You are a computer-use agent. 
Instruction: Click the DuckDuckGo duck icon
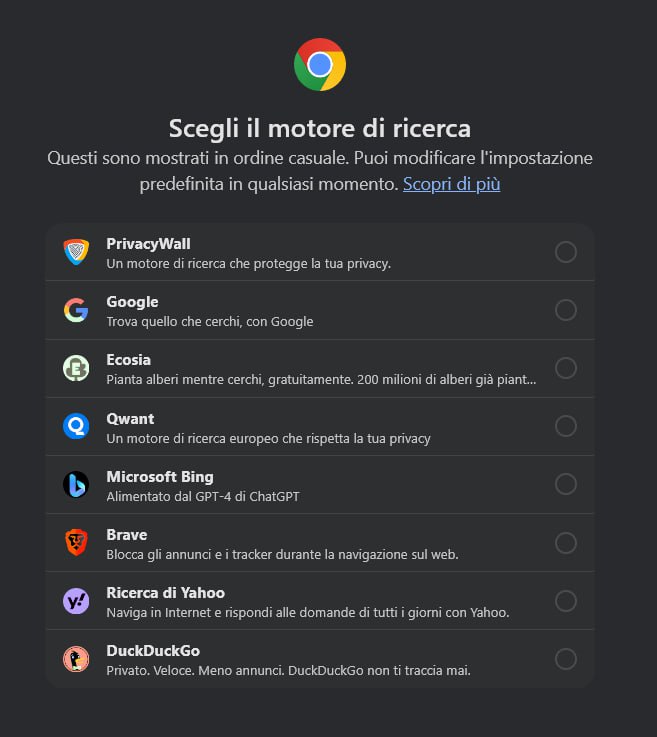pyautogui.click(x=76, y=659)
